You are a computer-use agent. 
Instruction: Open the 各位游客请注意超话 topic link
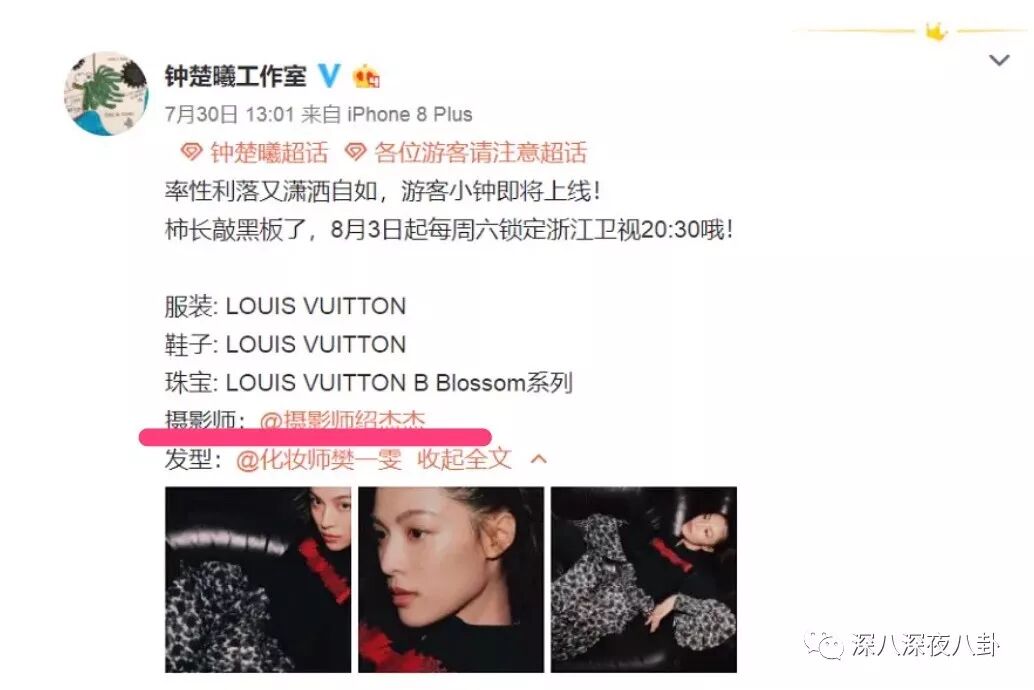[480, 152]
